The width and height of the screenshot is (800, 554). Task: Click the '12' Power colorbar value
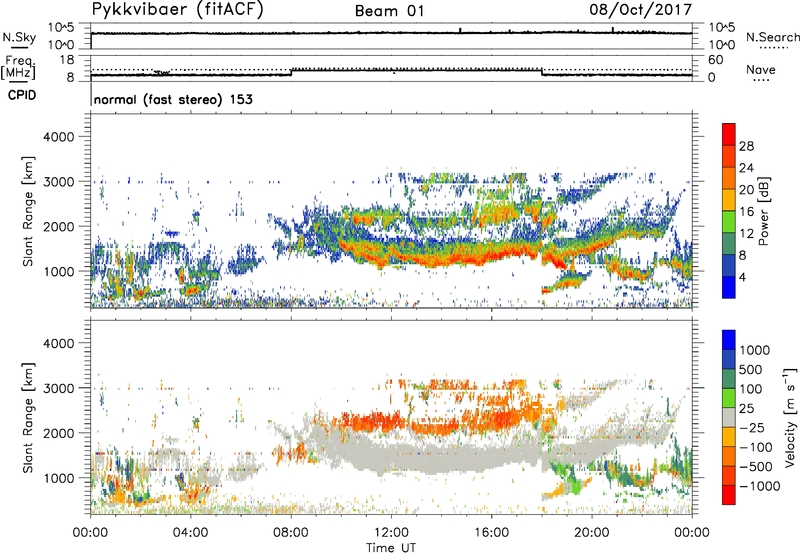(746, 234)
